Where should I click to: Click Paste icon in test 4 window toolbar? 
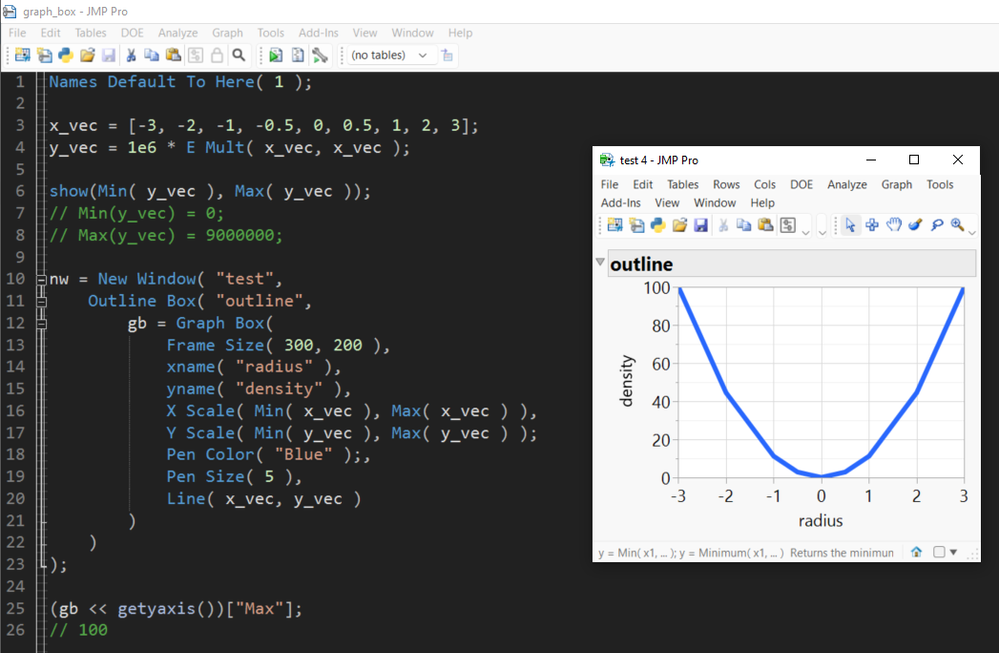tap(765, 225)
